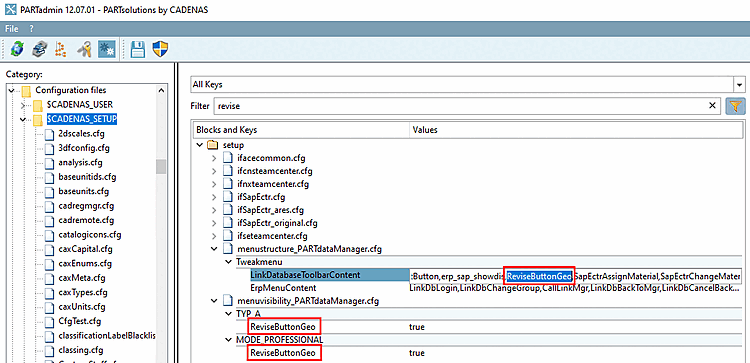The image size is (750, 363).
Task: Apply filter using the funnel icon
Action: coord(736,106)
